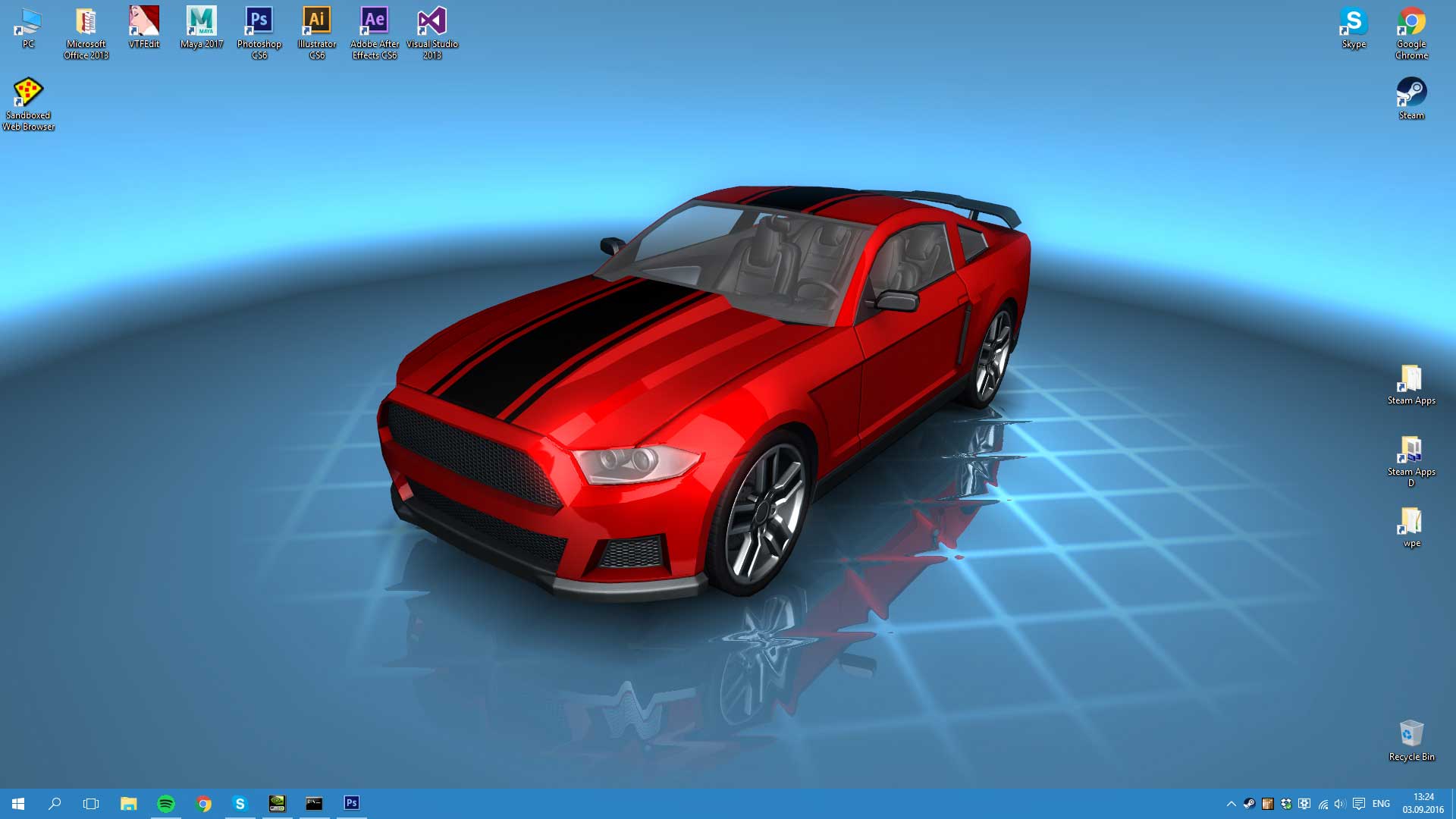Open Task View from the taskbar

pyautogui.click(x=91, y=803)
